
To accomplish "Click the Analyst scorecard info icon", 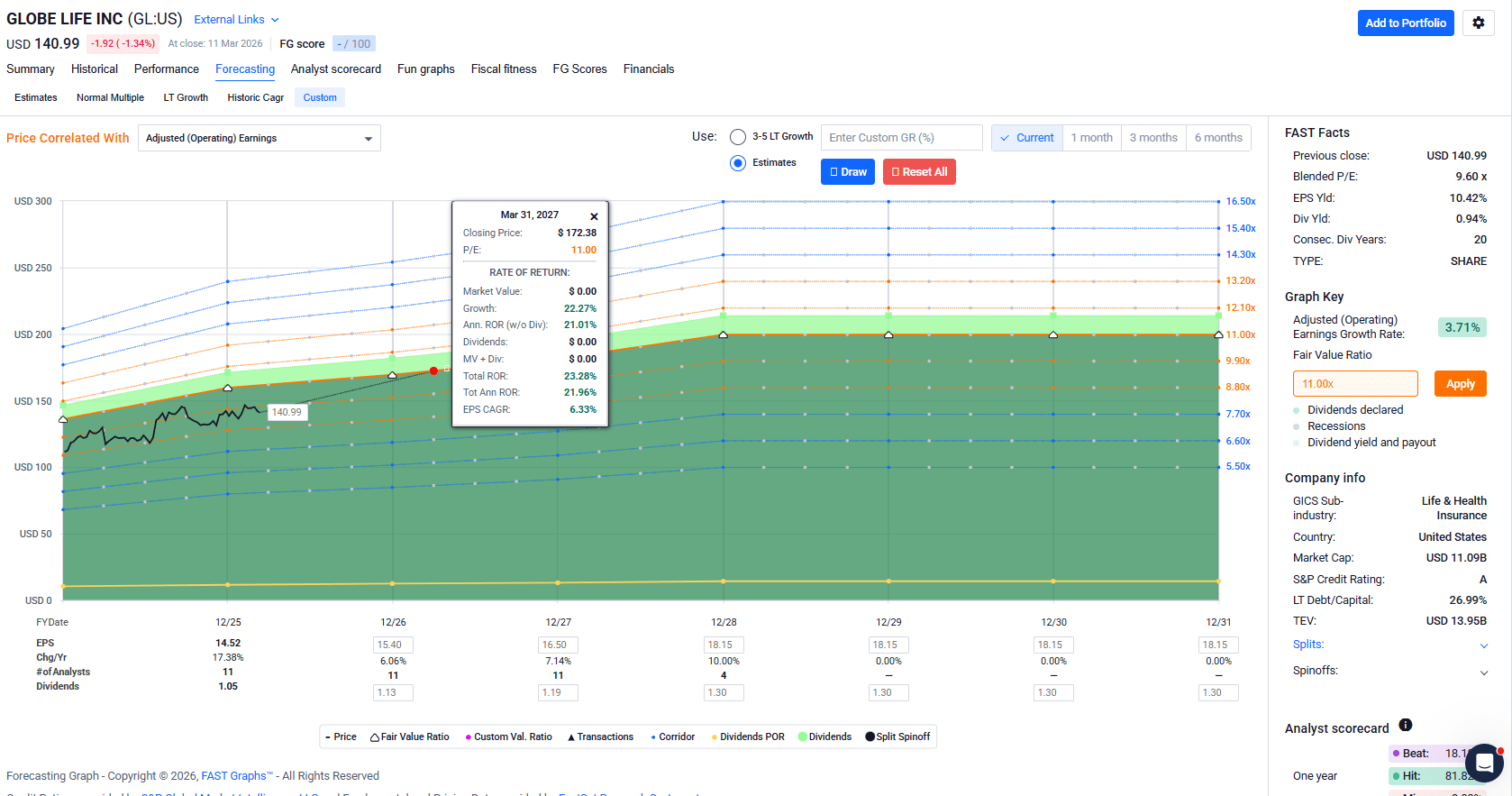I will coord(1405,726).
